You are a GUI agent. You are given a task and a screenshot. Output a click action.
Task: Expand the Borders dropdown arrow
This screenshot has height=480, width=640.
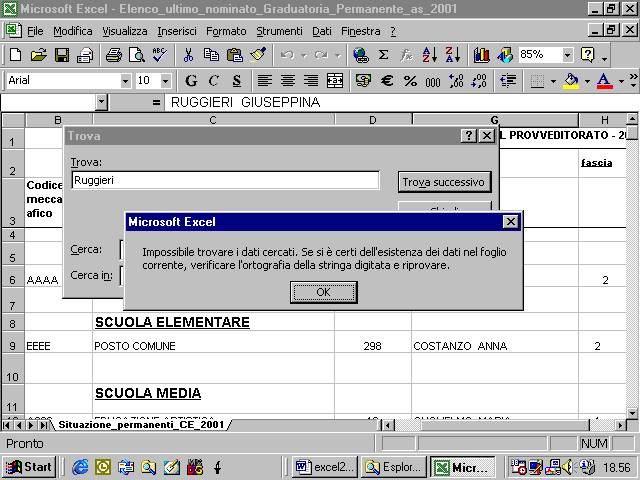[x=553, y=81]
